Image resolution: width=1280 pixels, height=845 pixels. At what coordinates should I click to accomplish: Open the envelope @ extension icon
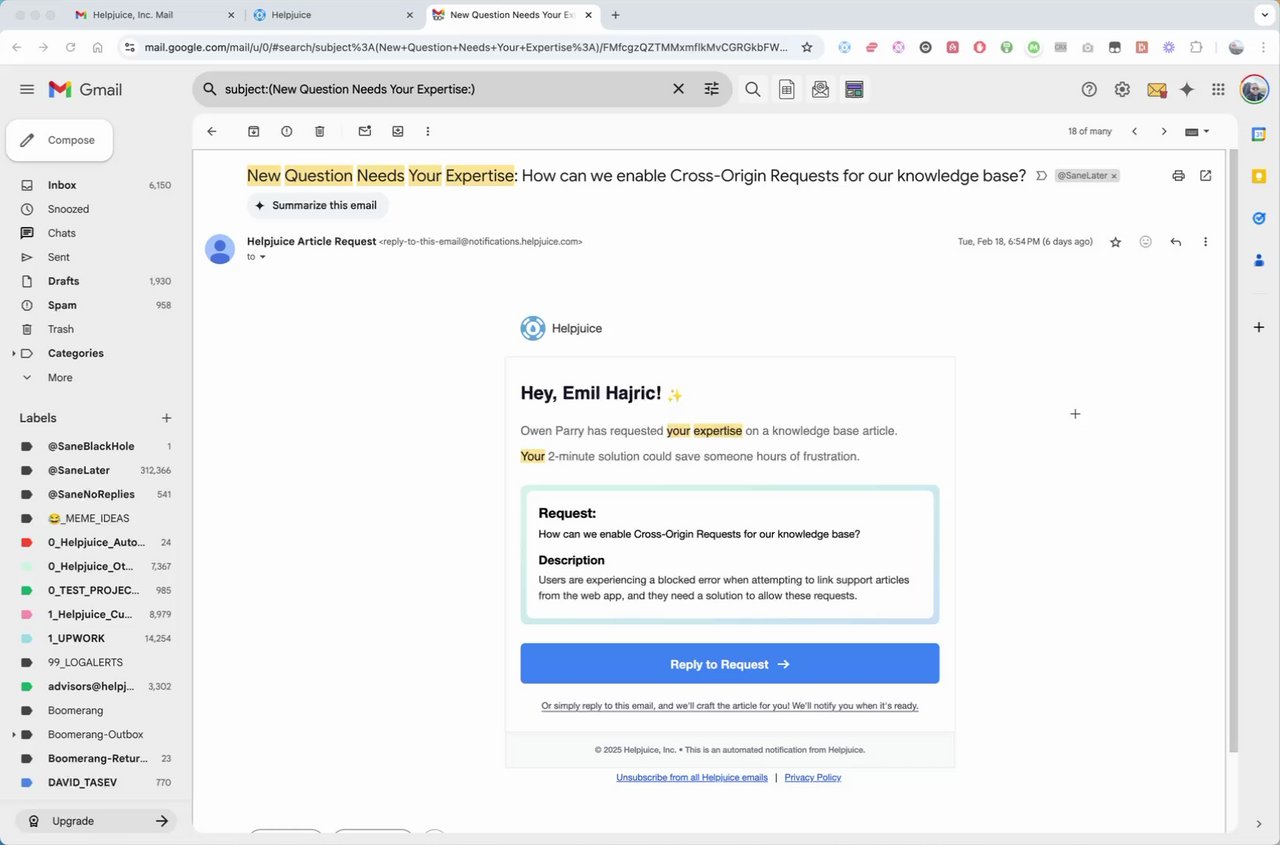(x=821, y=89)
